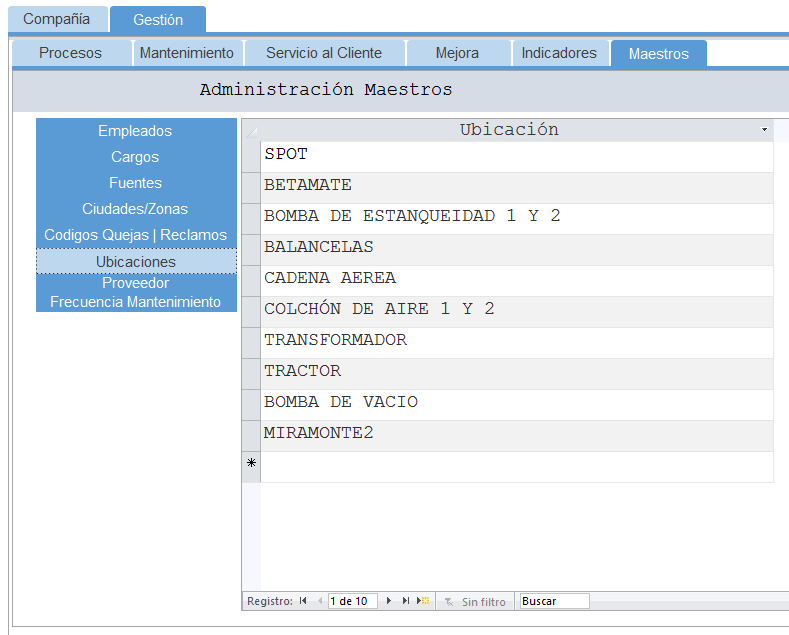Switch to the Compañía tab
This screenshot has width=789, height=635.
pos(56,19)
